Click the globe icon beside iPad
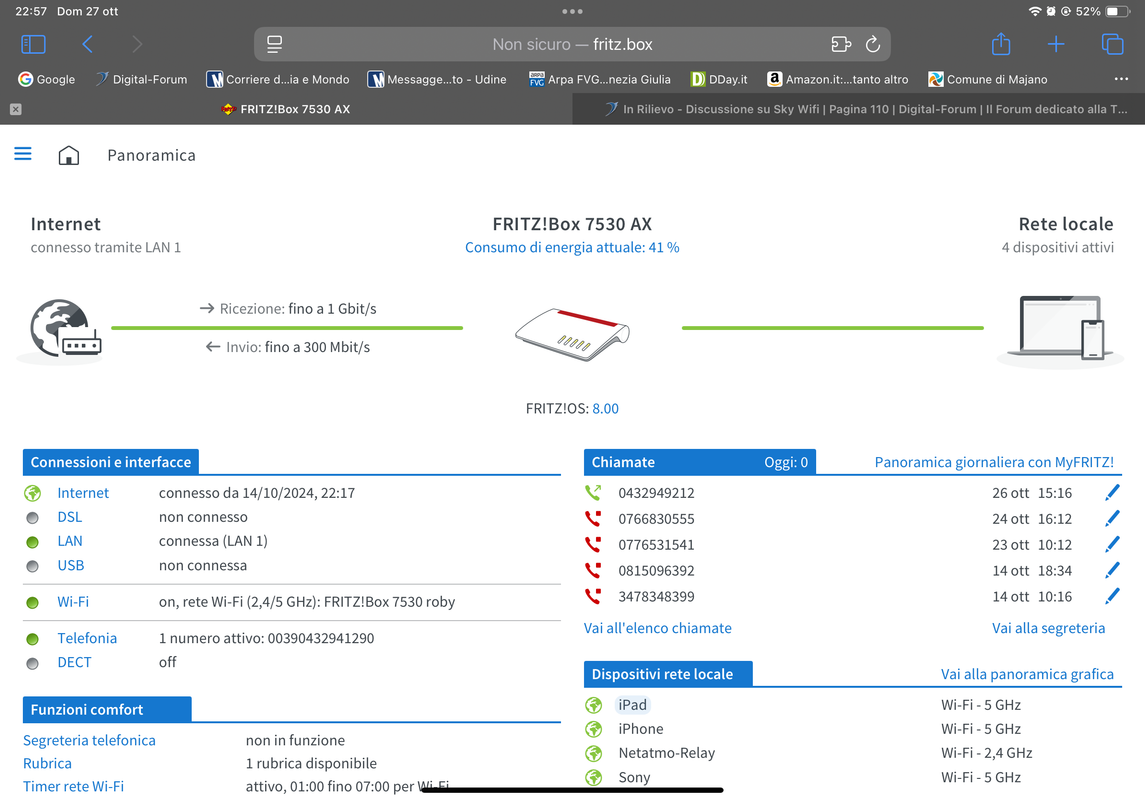 click(x=594, y=705)
